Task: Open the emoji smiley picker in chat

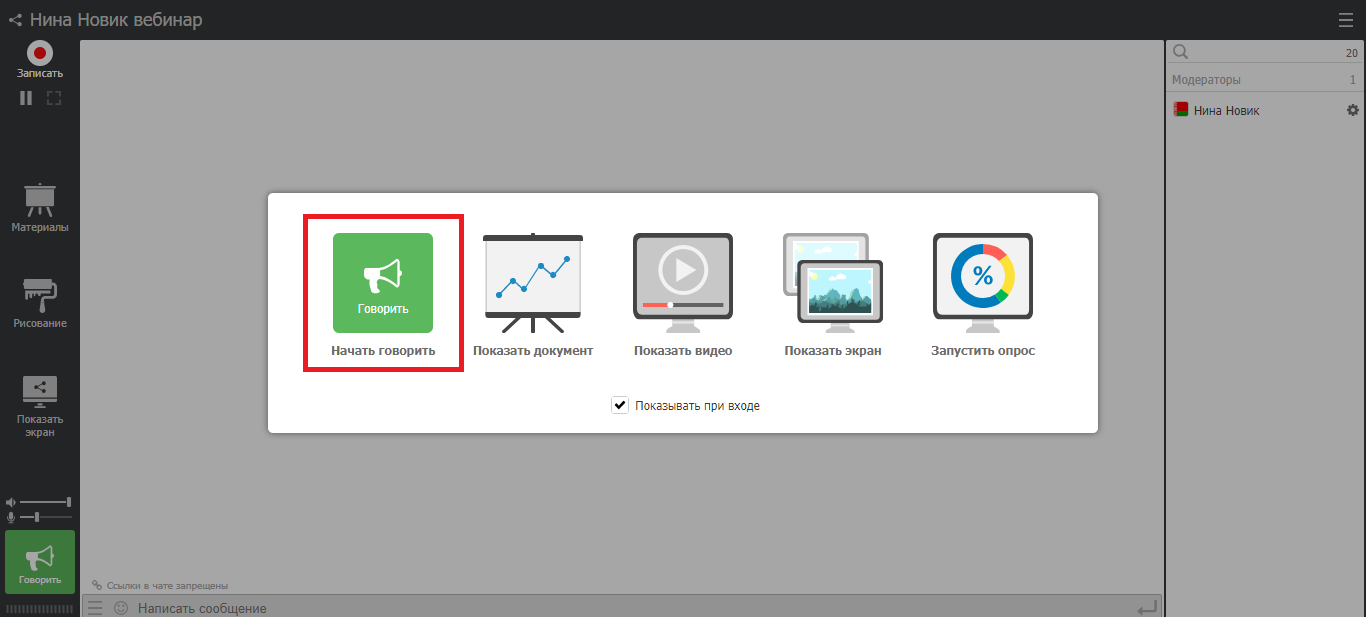Action: 121,608
